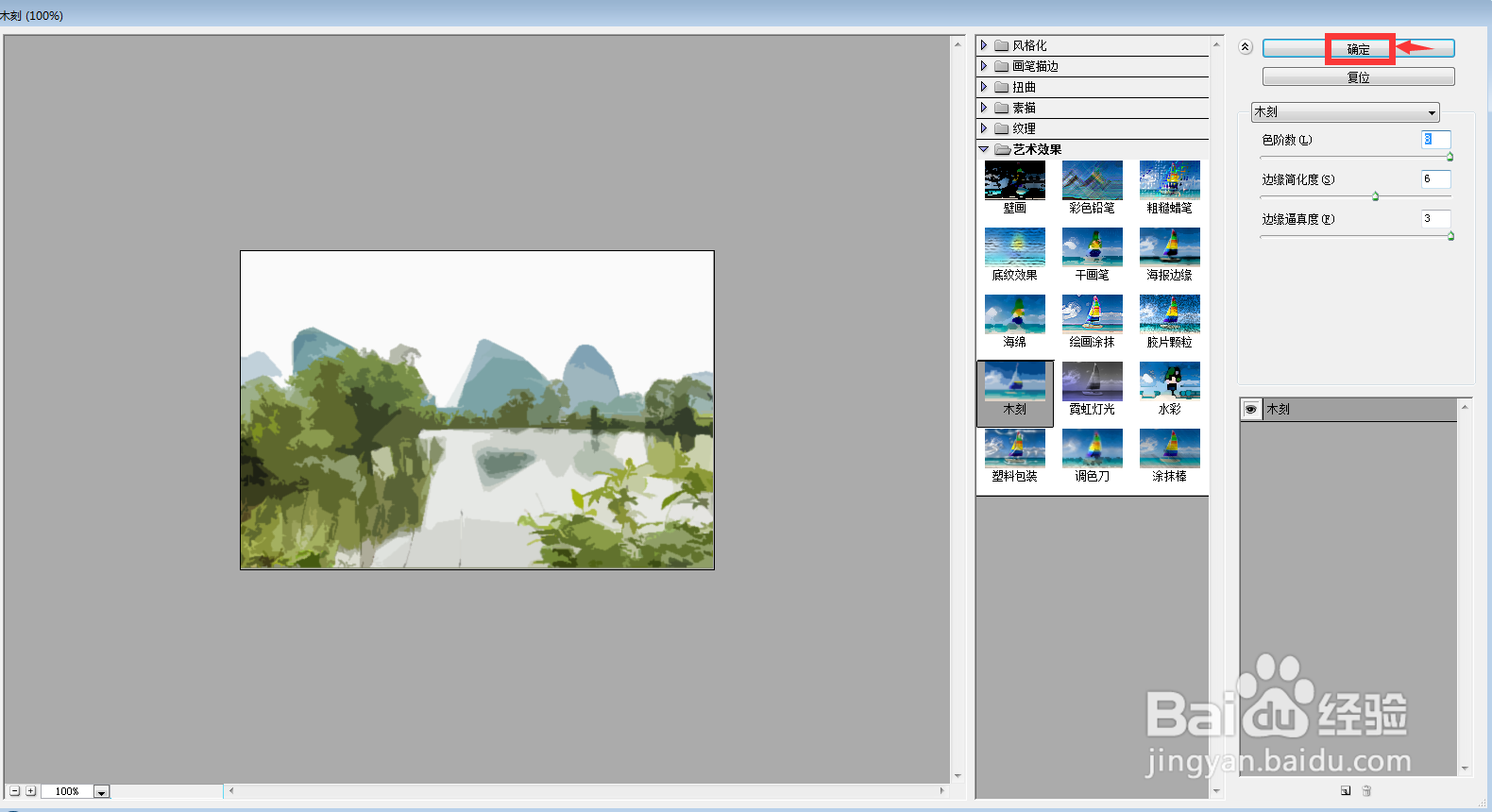Collapse the filter gallery with double-chevron icon
The image size is (1492, 812).
coord(1246,47)
